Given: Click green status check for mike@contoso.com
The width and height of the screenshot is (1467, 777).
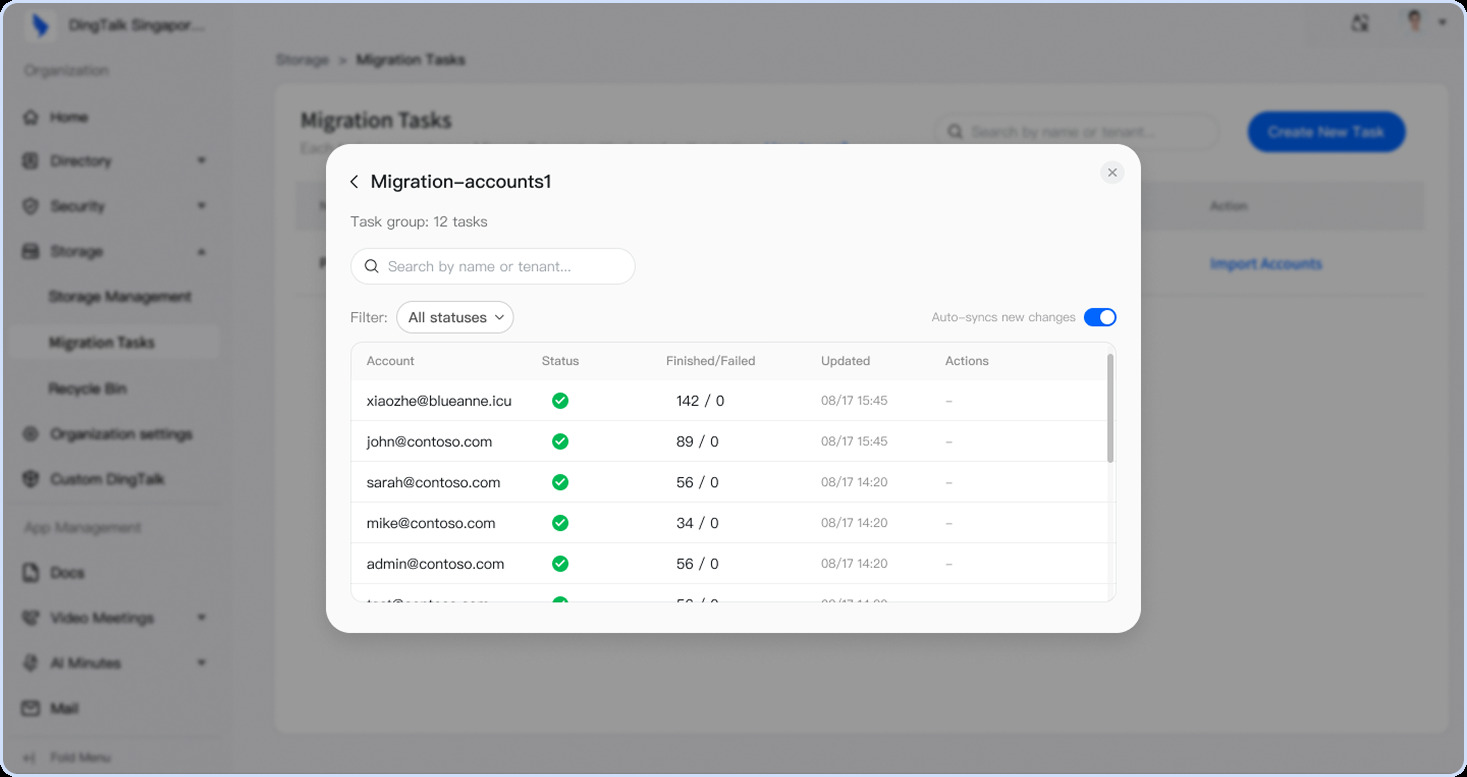Looking at the screenshot, I should click(x=560, y=524).
